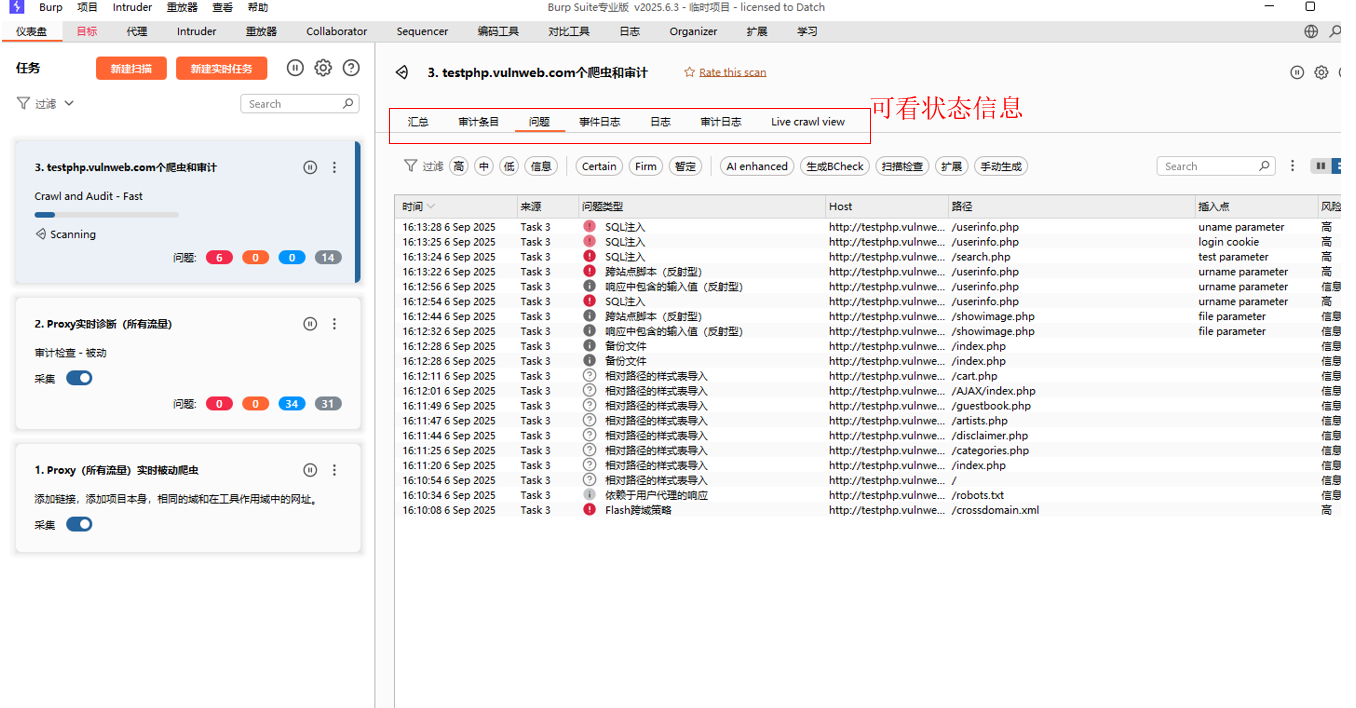Follow the Rate this scan link
1356x708 pixels.
732,72
